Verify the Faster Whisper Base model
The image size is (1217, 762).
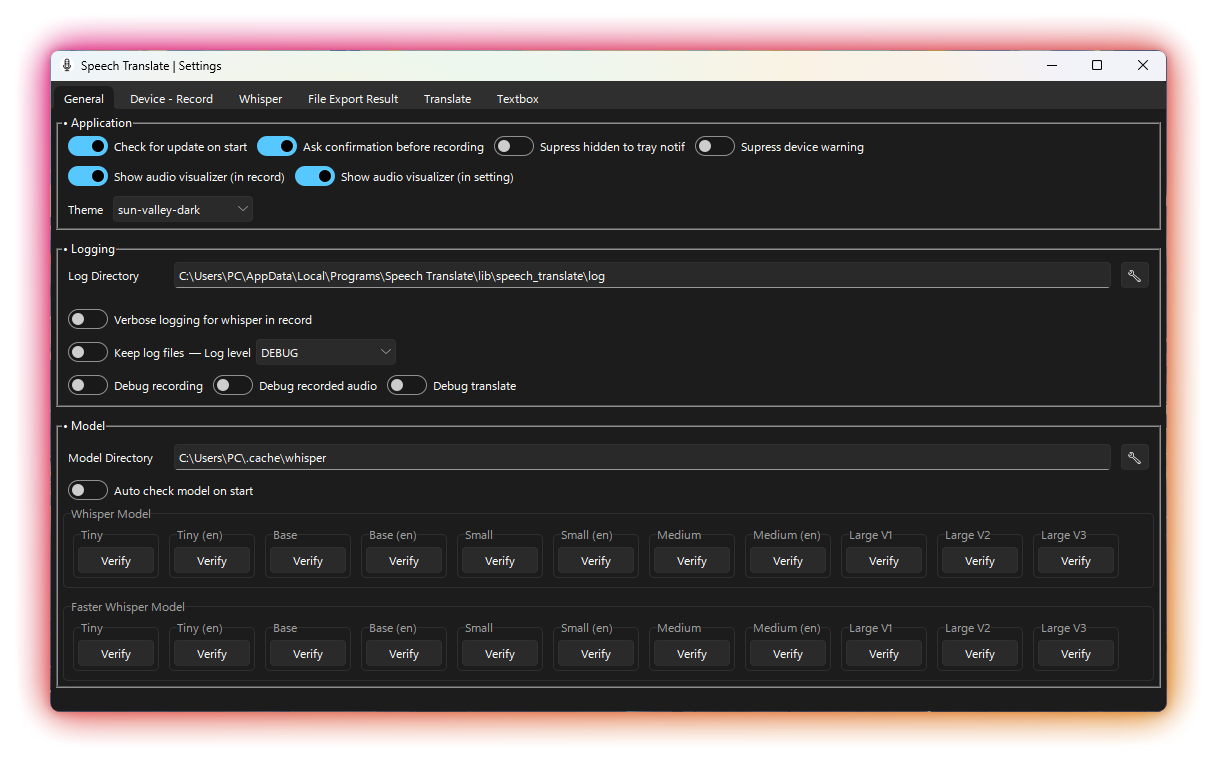308,654
